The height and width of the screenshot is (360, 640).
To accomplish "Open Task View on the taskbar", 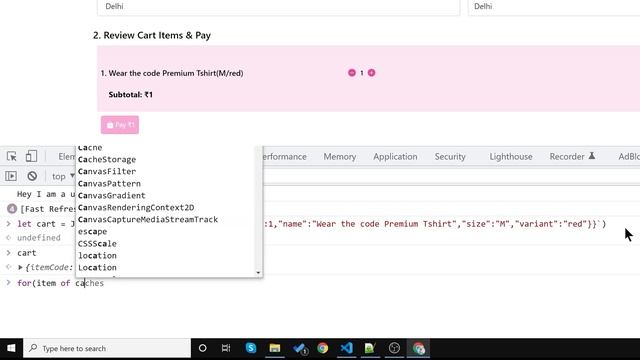I will tap(226, 348).
